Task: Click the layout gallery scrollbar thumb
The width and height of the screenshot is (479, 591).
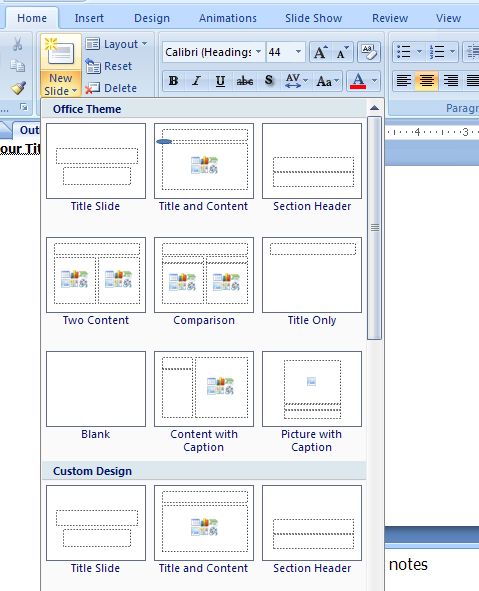Action: (x=375, y=228)
